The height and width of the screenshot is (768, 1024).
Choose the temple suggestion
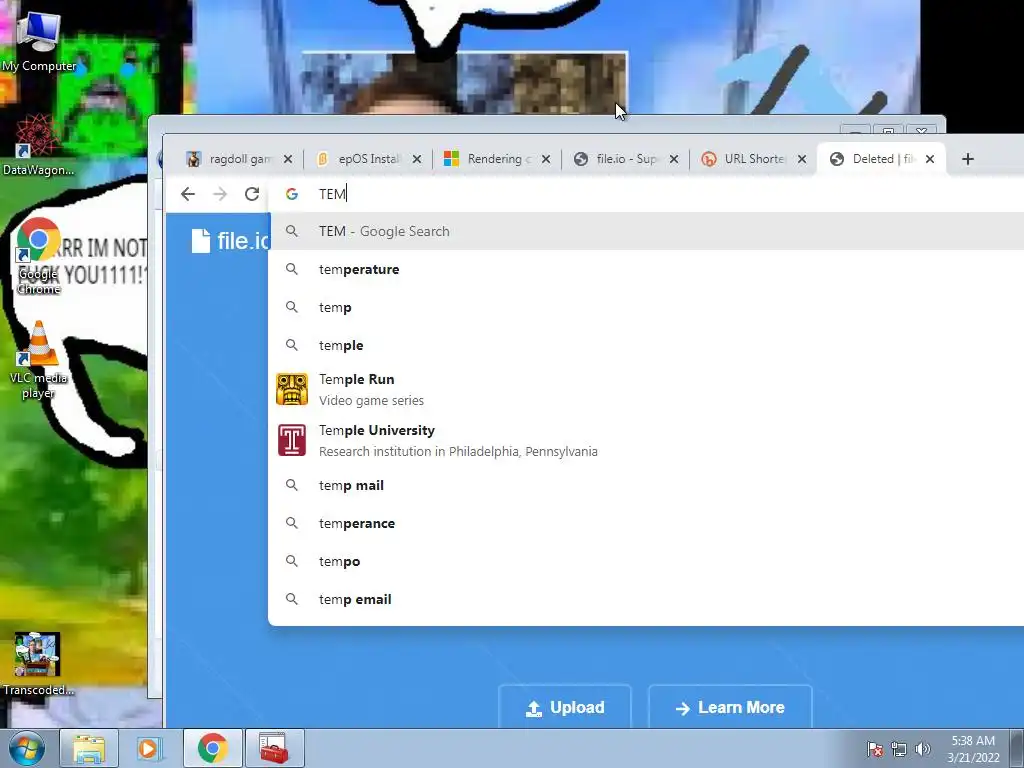click(x=647, y=345)
